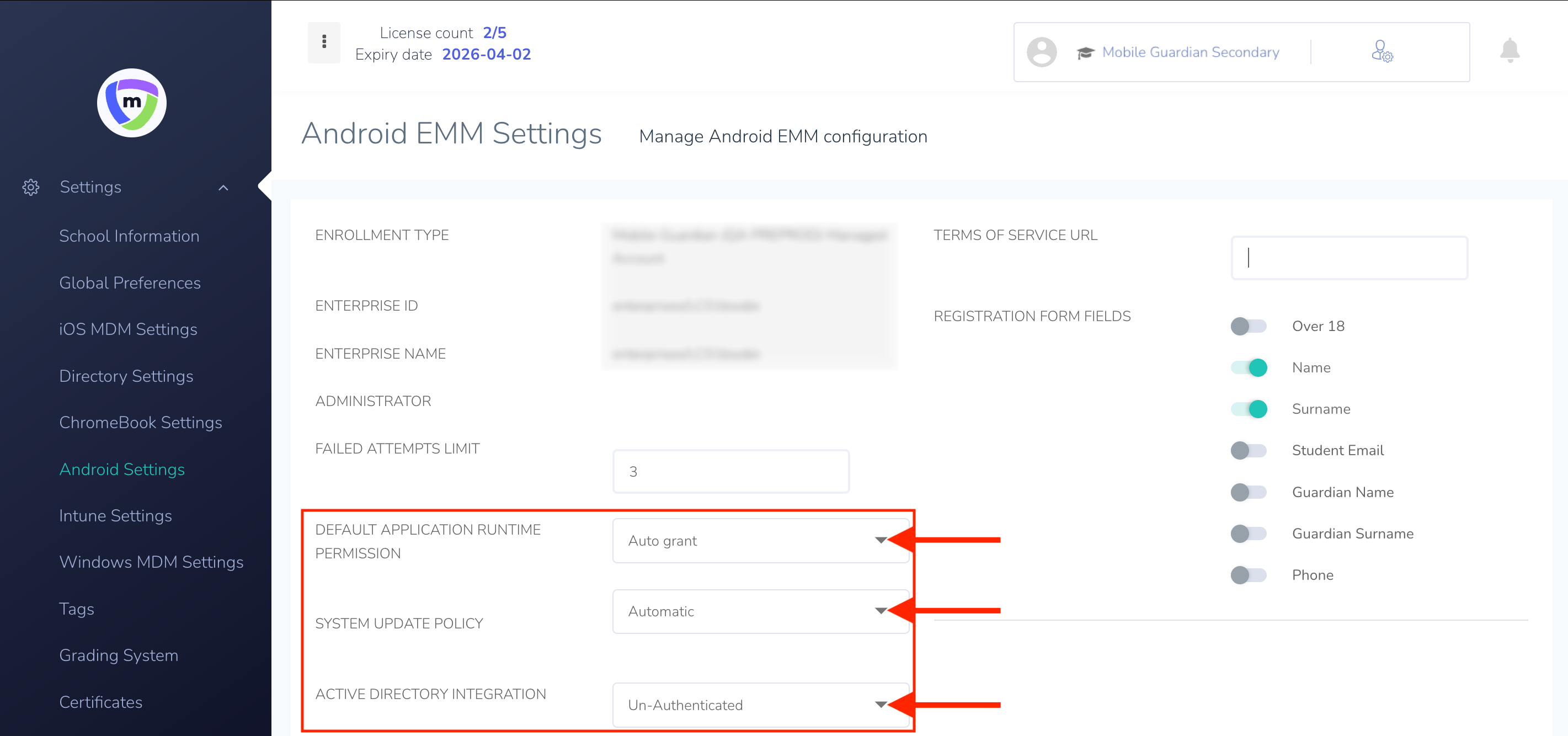Click the user profile avatar icon

point(1042,52)
